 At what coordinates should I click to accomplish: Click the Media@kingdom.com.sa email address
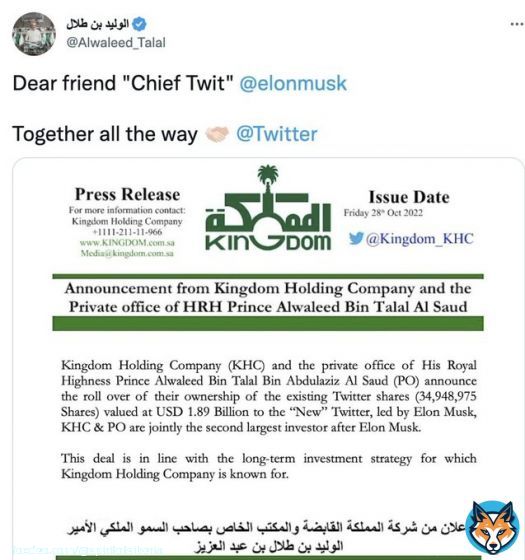point(127,253)
